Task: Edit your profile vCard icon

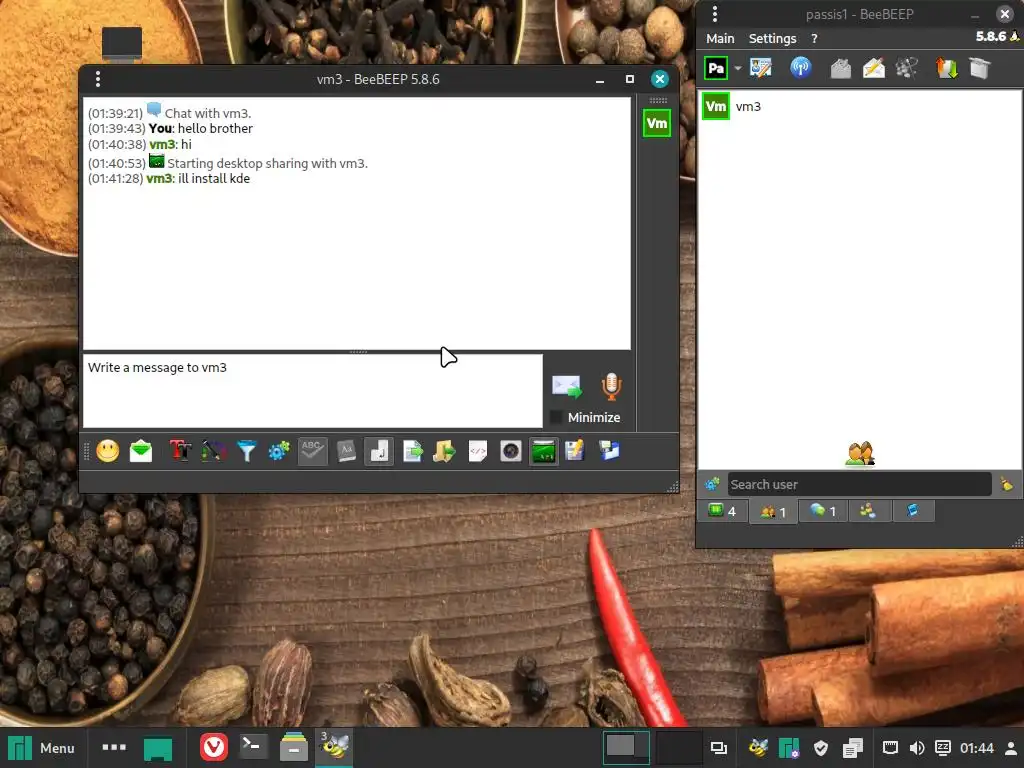Action: tap(760, 68)
